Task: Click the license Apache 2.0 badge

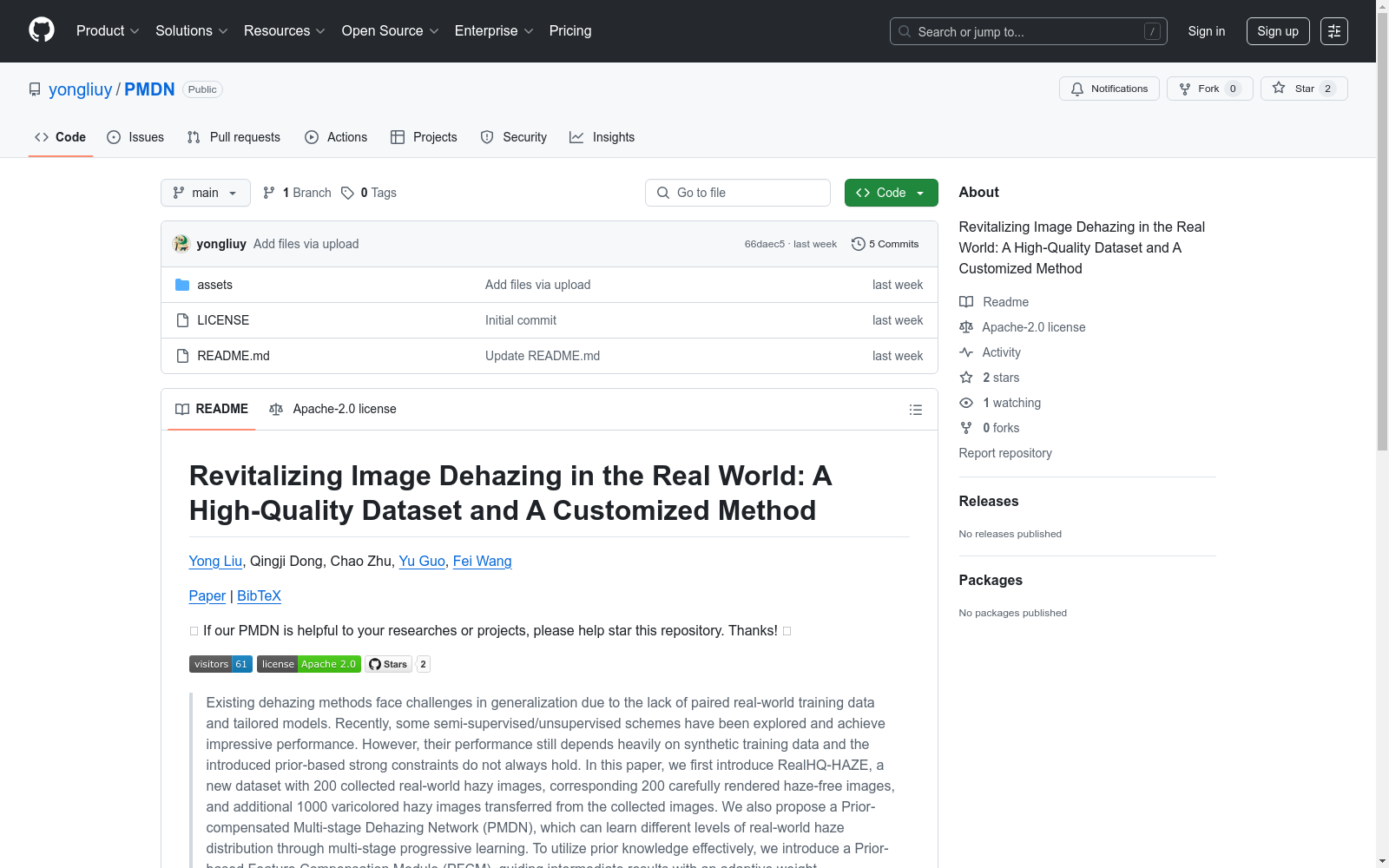Action: point(309,664)
